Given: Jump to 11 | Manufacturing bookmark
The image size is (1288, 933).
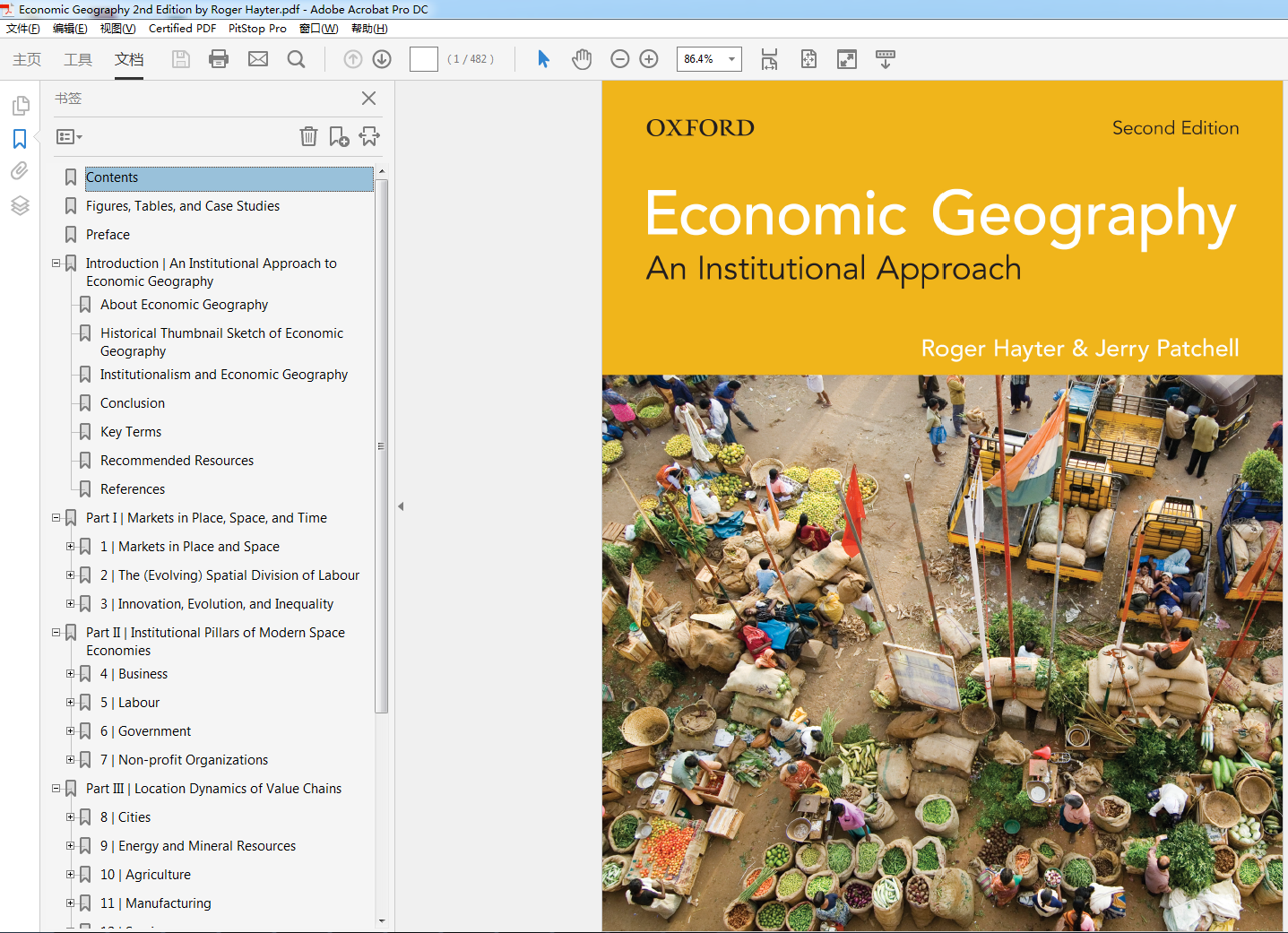Looking at the screenshot, I should tap(156, 903).
